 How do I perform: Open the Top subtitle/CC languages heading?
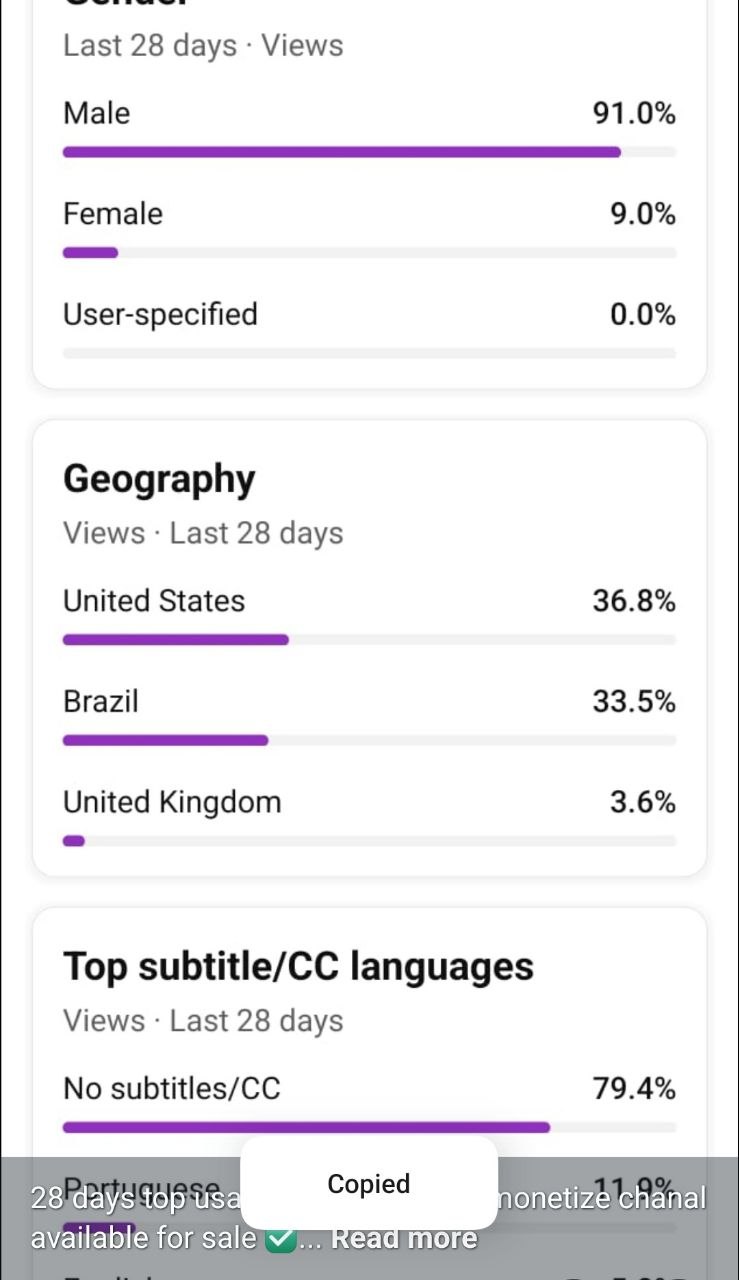298,967
